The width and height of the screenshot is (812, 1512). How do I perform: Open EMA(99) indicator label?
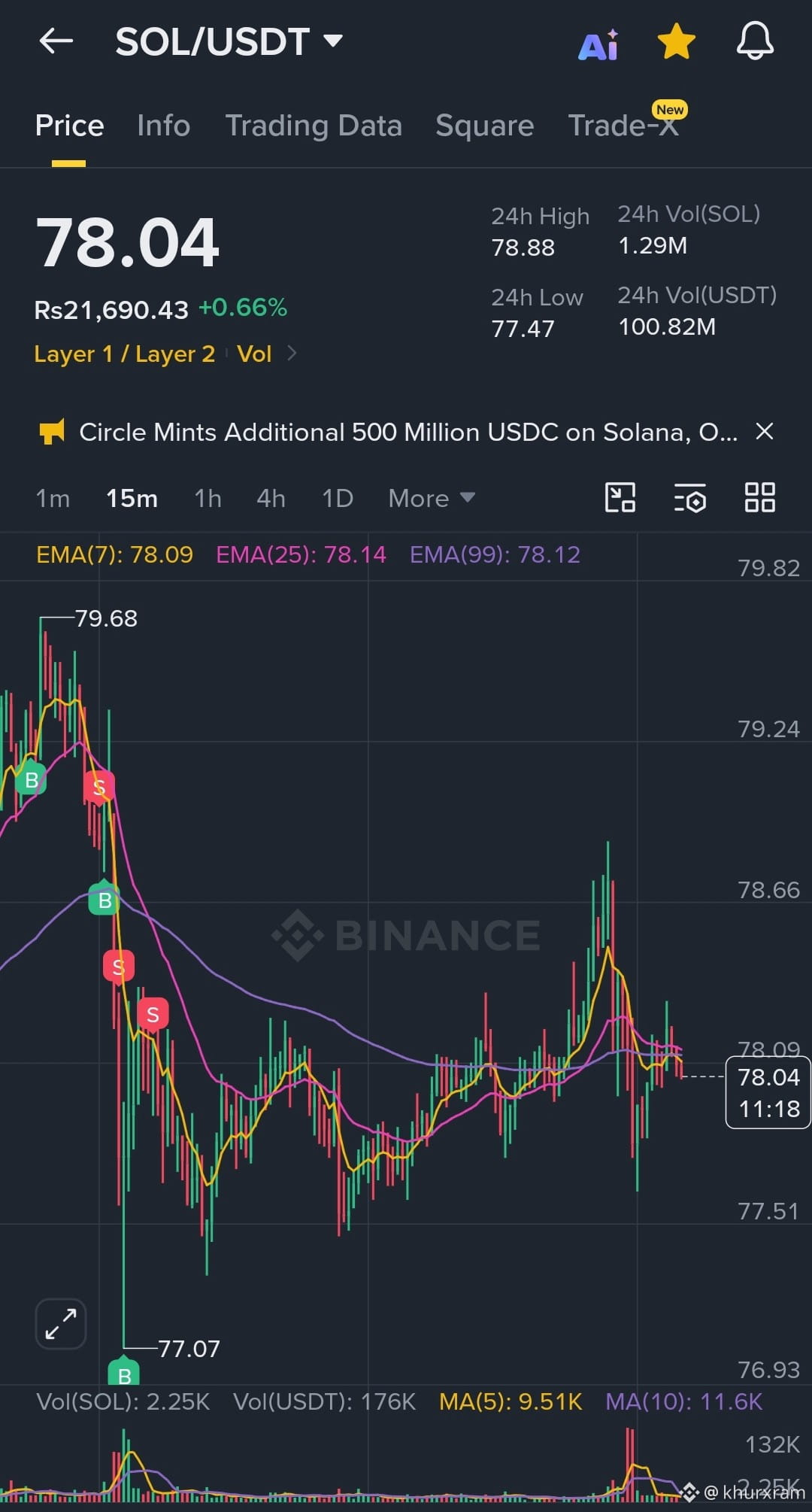click(495, 554)
